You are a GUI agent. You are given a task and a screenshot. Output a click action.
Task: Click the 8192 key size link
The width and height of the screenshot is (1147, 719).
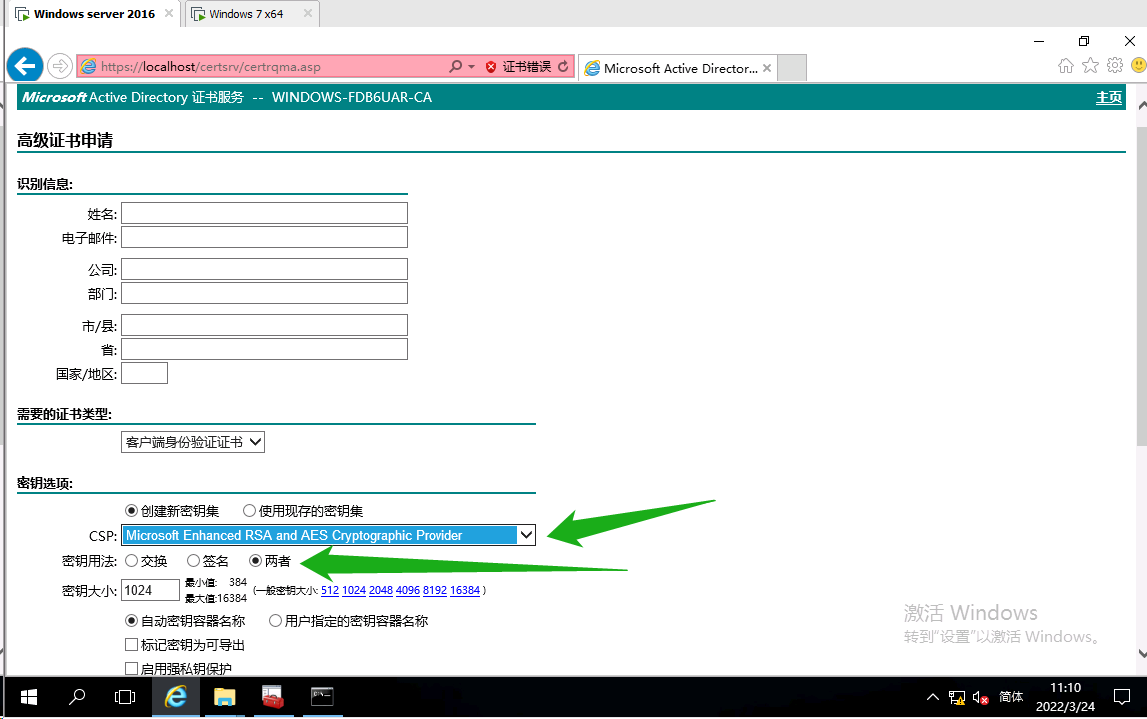coord(435,590)
